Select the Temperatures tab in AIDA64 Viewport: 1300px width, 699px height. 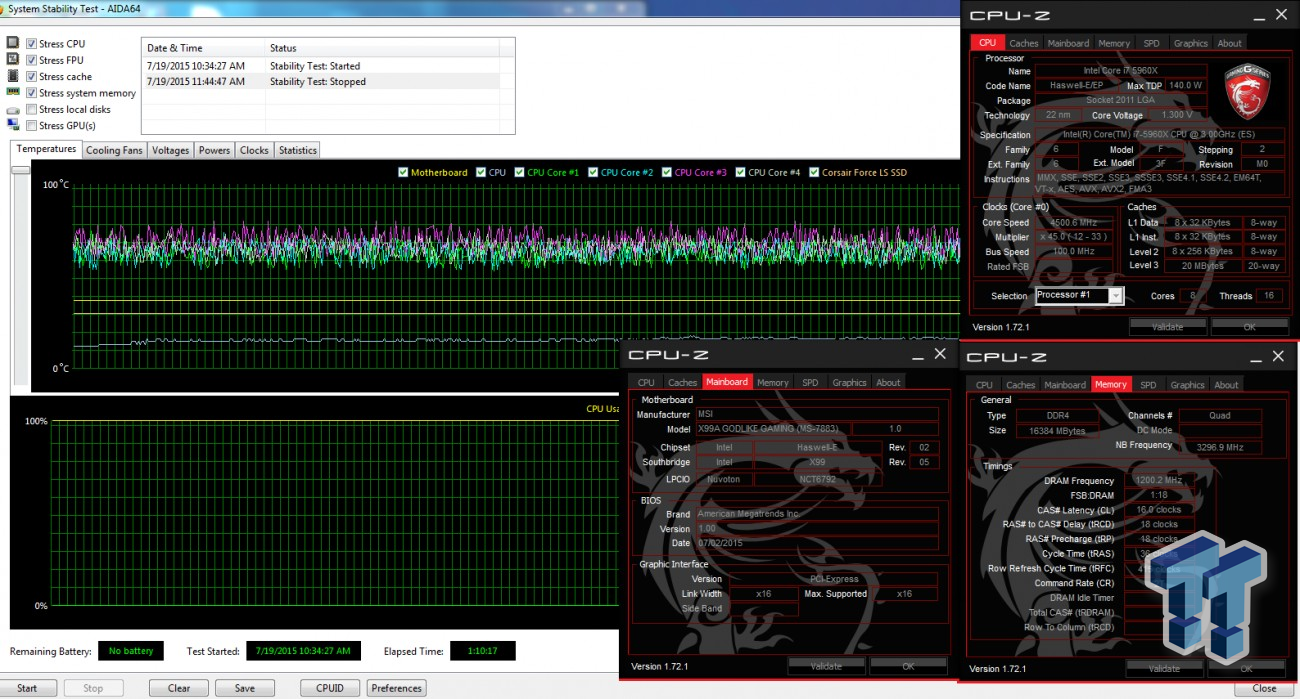point(47,149)
